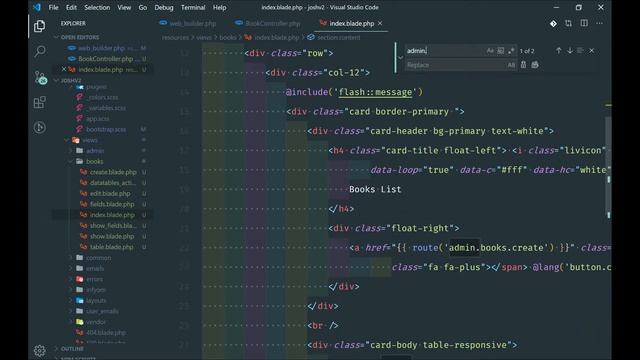This screenshot has width=640, height=360.
Task: Open the View menu
Action: click(124, 7)
